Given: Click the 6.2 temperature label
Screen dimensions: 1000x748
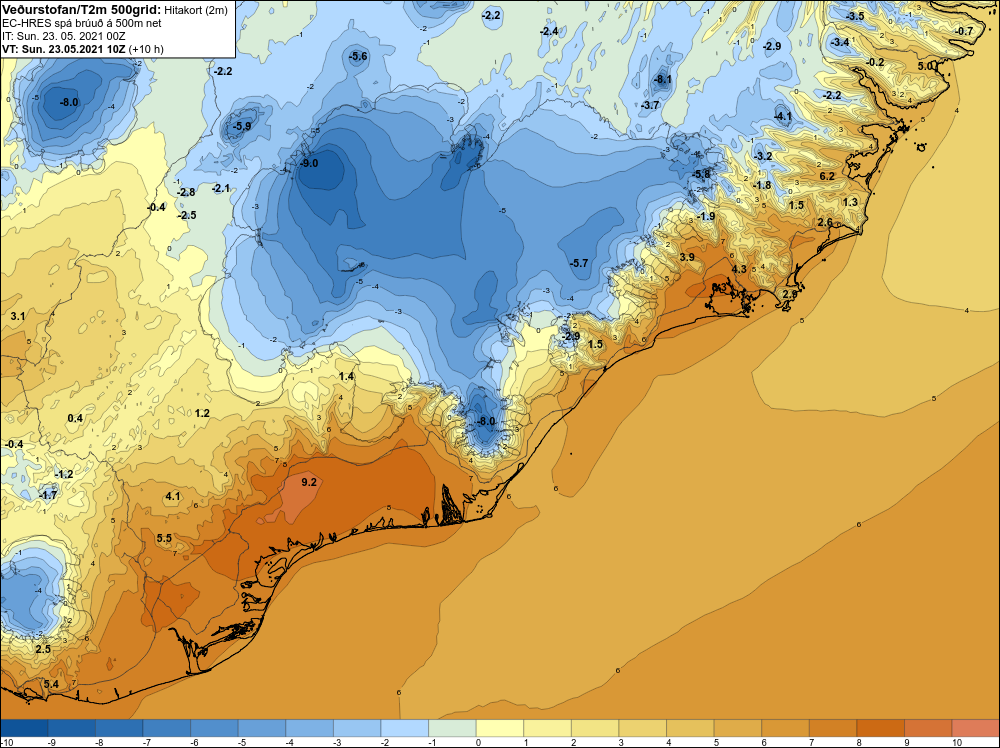Looking at the screenshot, I should pos(827,176).
